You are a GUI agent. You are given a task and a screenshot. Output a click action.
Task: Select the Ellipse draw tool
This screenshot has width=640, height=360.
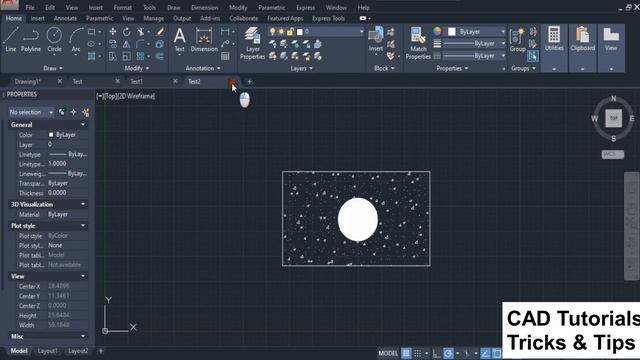[x=91, y=44]
